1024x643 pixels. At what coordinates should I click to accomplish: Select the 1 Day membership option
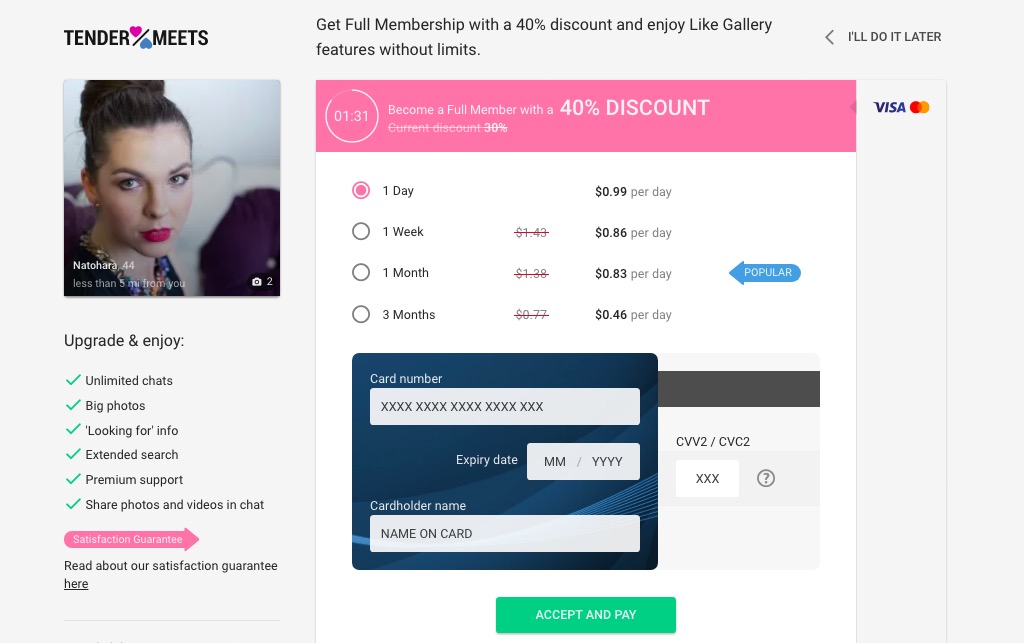pos(361,191)
